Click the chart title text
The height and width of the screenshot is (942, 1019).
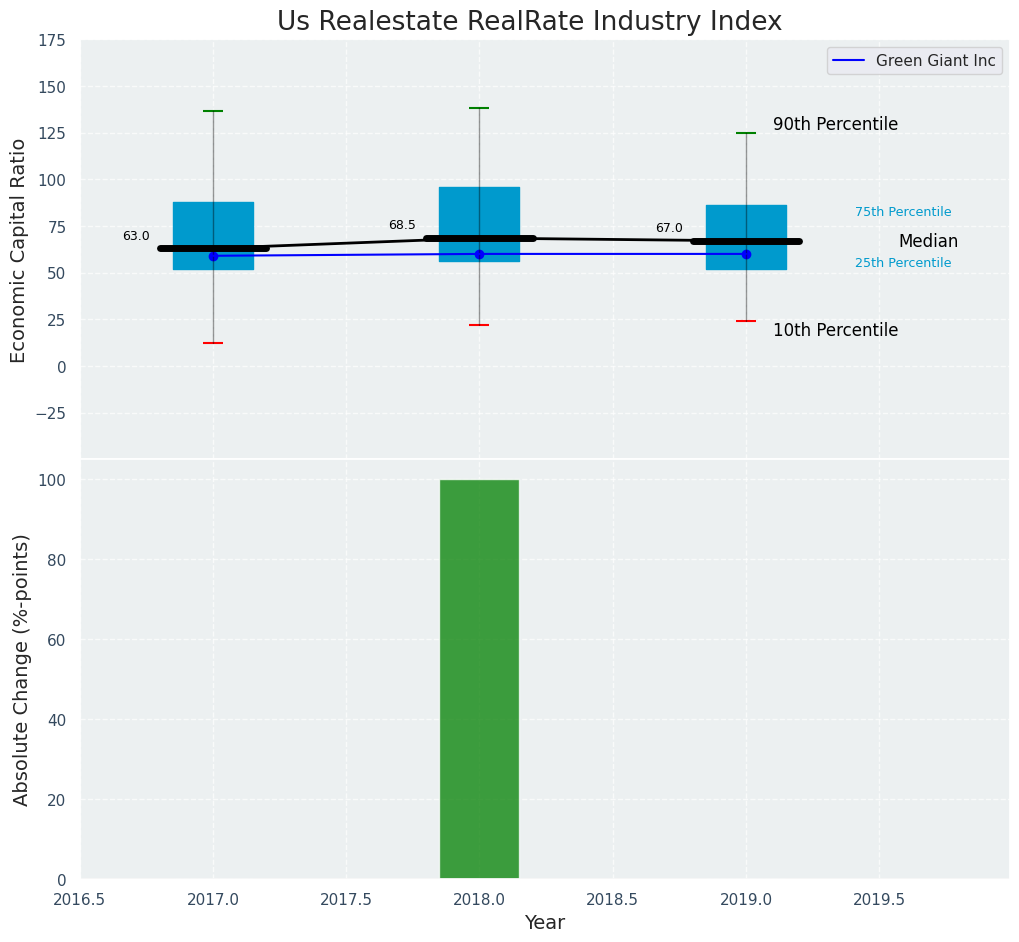coord(529,21)
